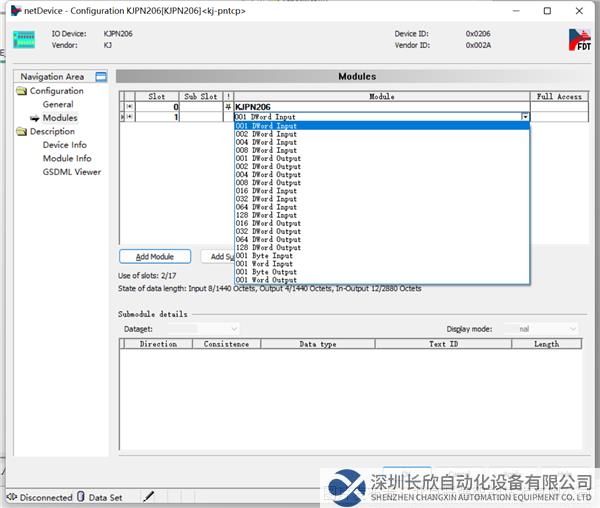Open the Display mode dropdown
Image resolution: width=600 pixels, height=508 pixels.
pyautogui.click(x=571, y=328)
